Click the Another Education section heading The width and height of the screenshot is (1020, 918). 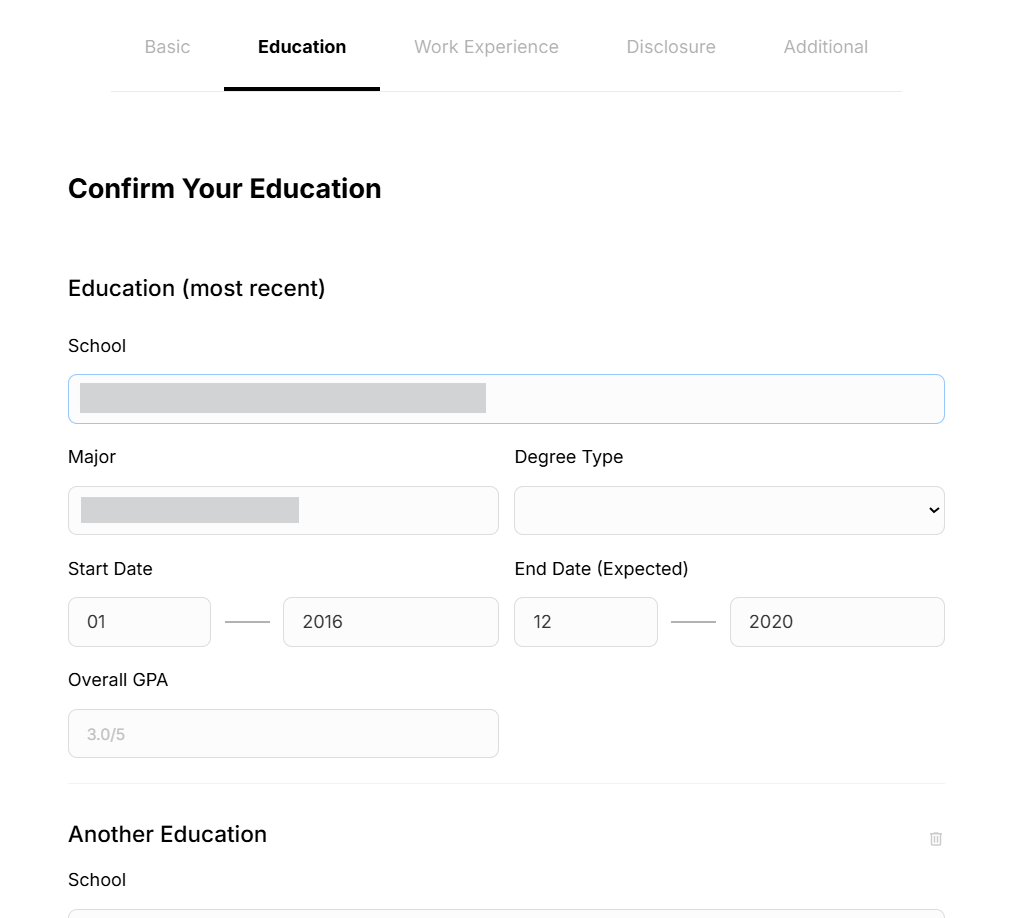coord(167,834)
